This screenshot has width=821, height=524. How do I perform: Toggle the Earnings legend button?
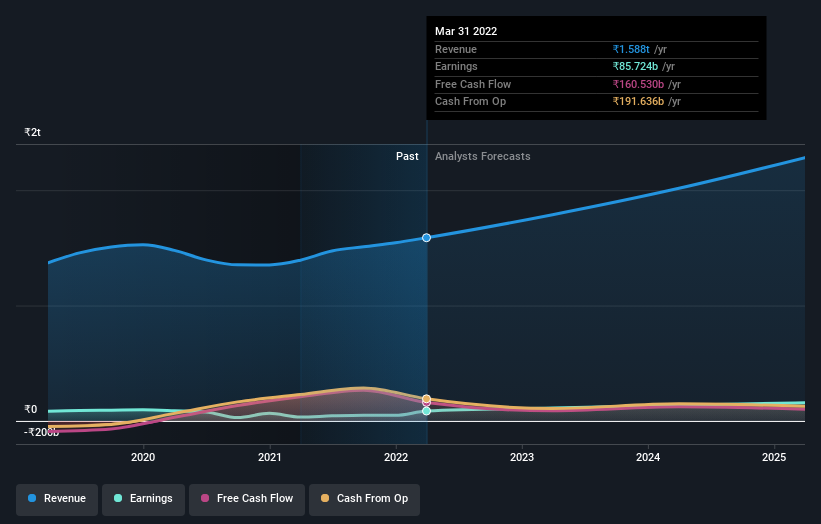(143, 499)
